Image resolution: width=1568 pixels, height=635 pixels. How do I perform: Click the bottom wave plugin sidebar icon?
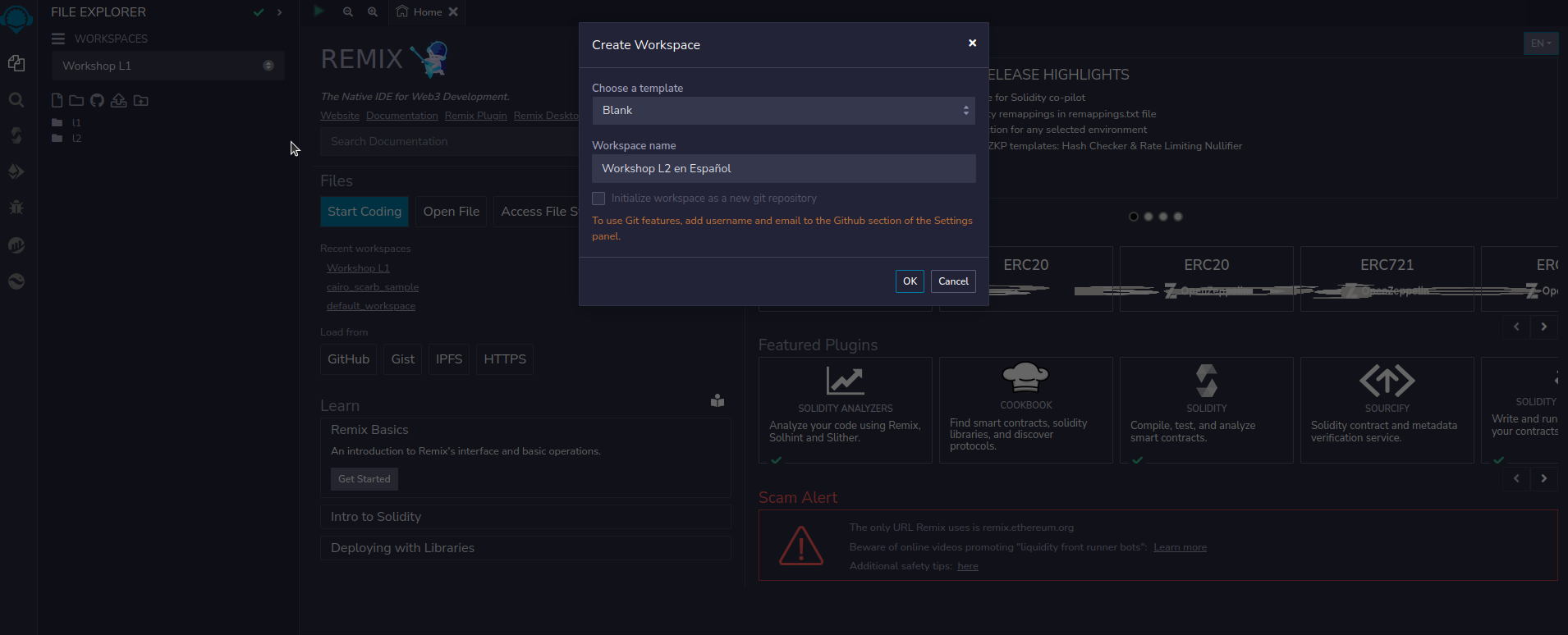pos(16,281)
